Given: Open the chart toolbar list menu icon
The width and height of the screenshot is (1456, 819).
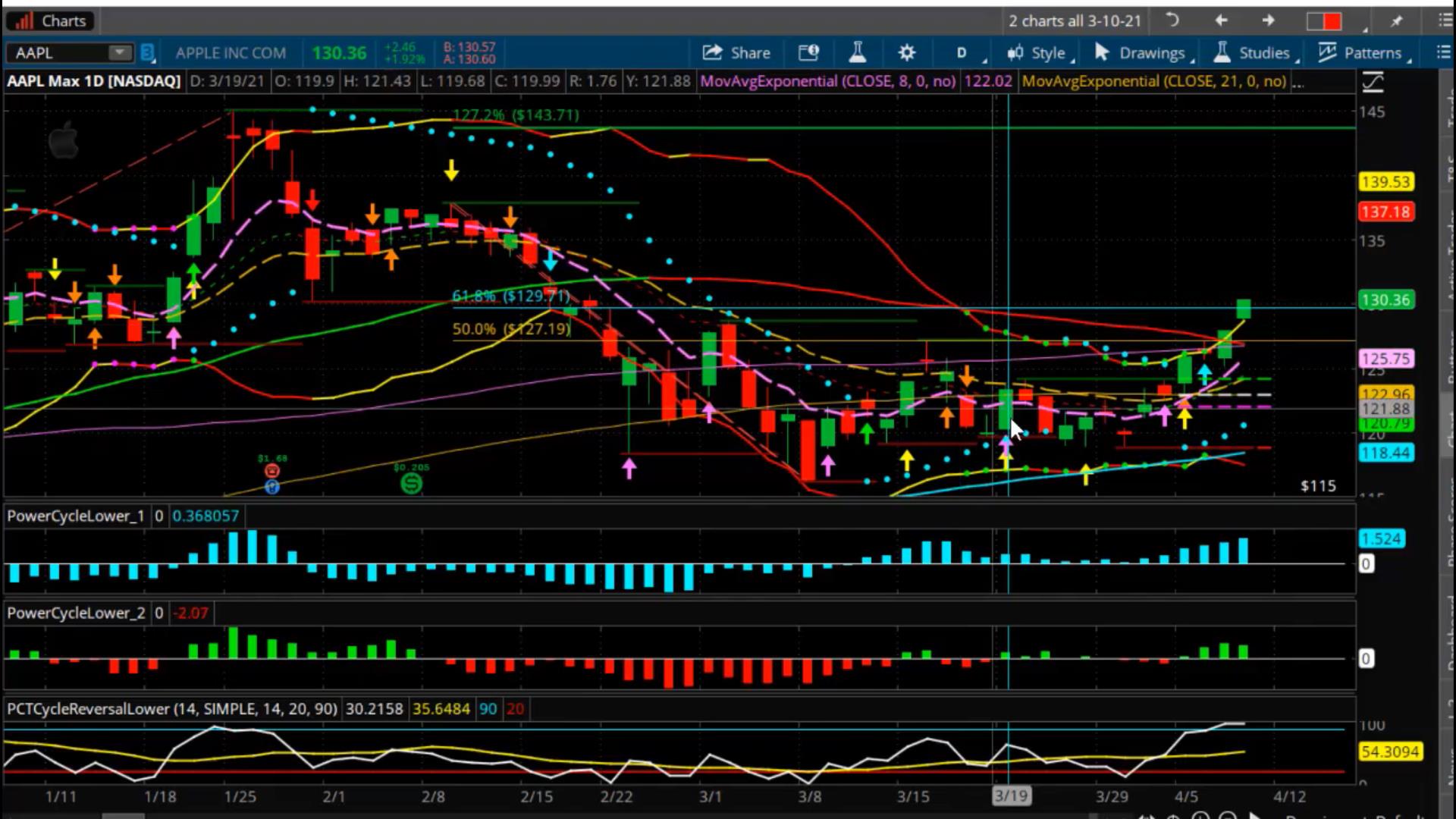Looking at the screenshot, I should coord(1442,52).
